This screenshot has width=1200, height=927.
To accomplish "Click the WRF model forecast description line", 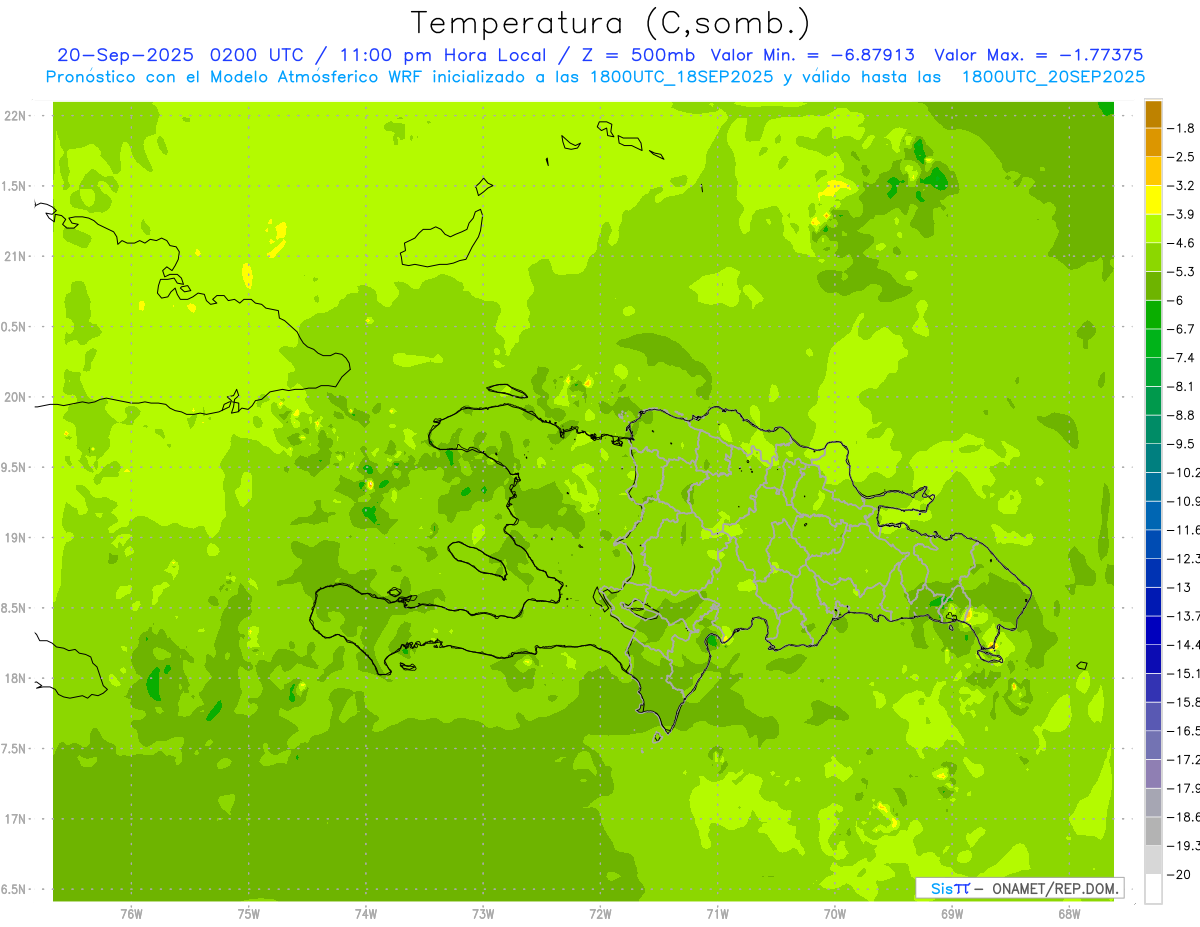I will pos(595,76).
